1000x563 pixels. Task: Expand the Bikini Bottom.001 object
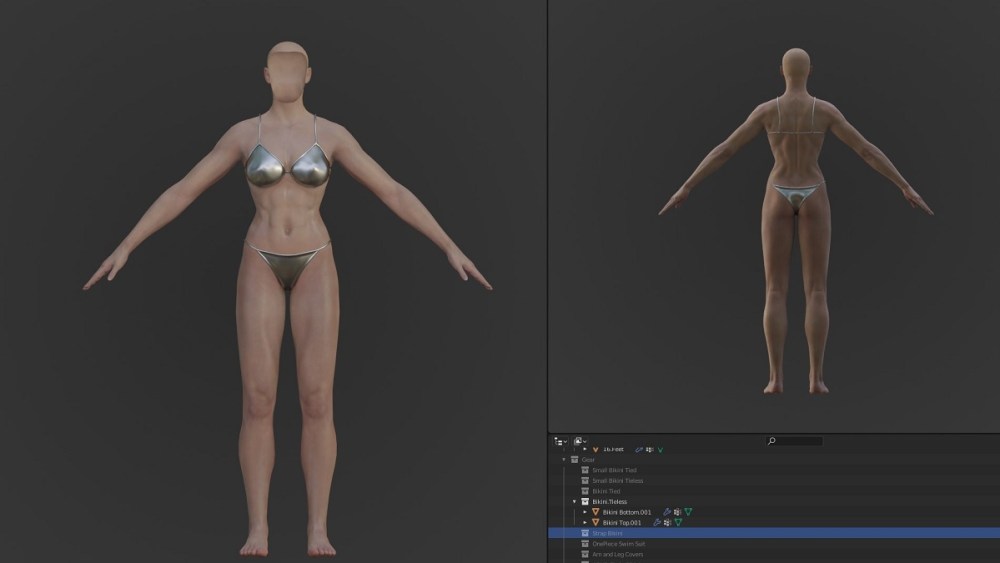tap(585, 512)
